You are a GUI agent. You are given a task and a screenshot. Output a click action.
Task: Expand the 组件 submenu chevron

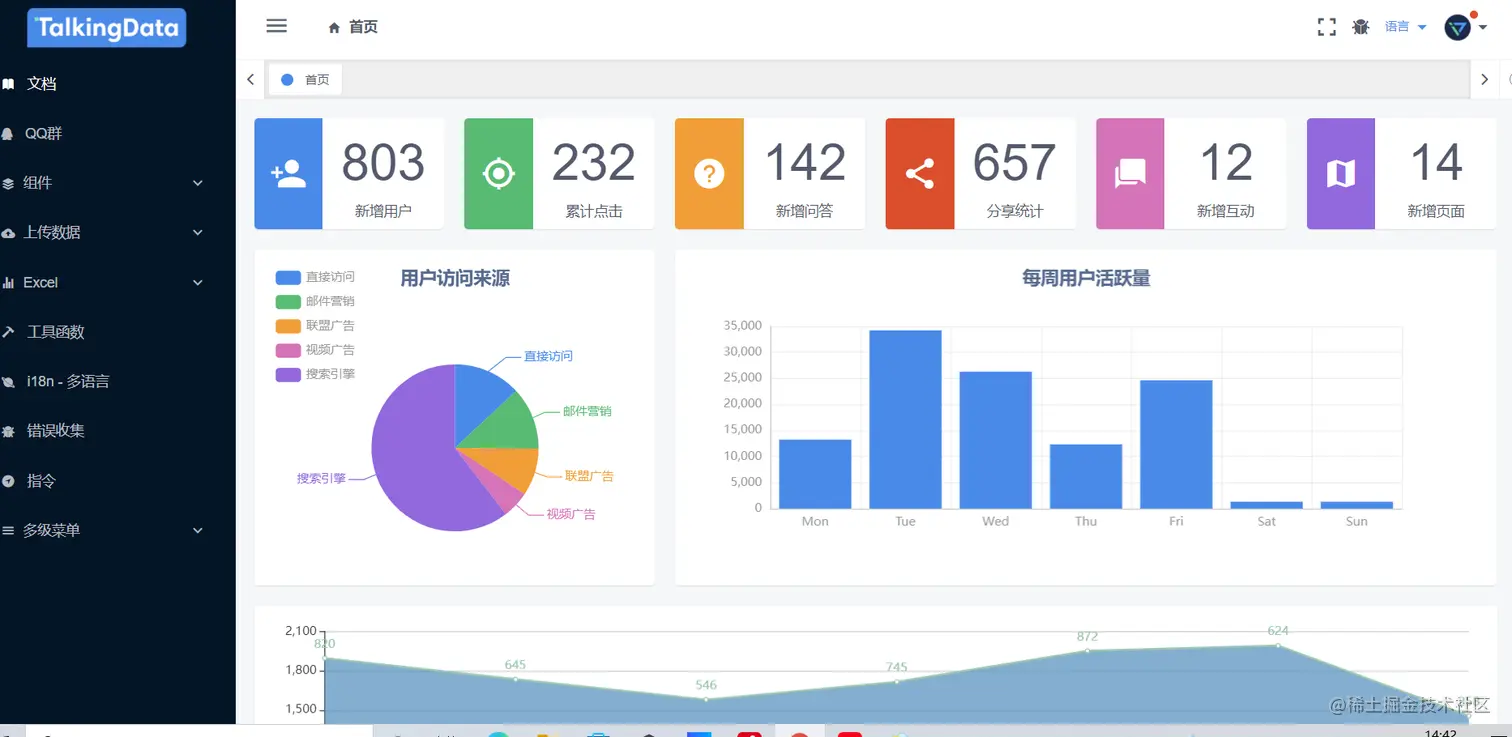[198, 183]
